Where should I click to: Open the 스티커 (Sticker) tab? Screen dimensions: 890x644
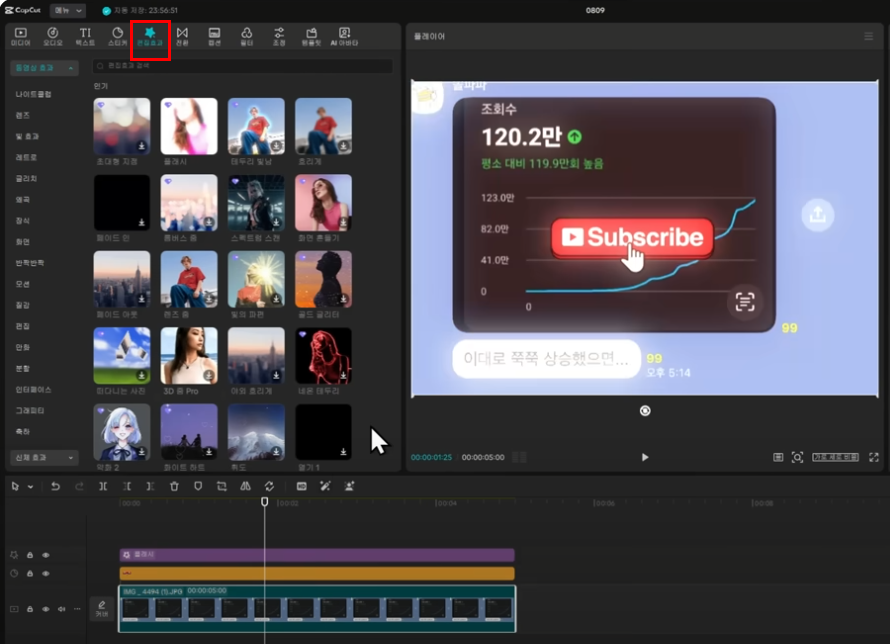click(117, 36)
